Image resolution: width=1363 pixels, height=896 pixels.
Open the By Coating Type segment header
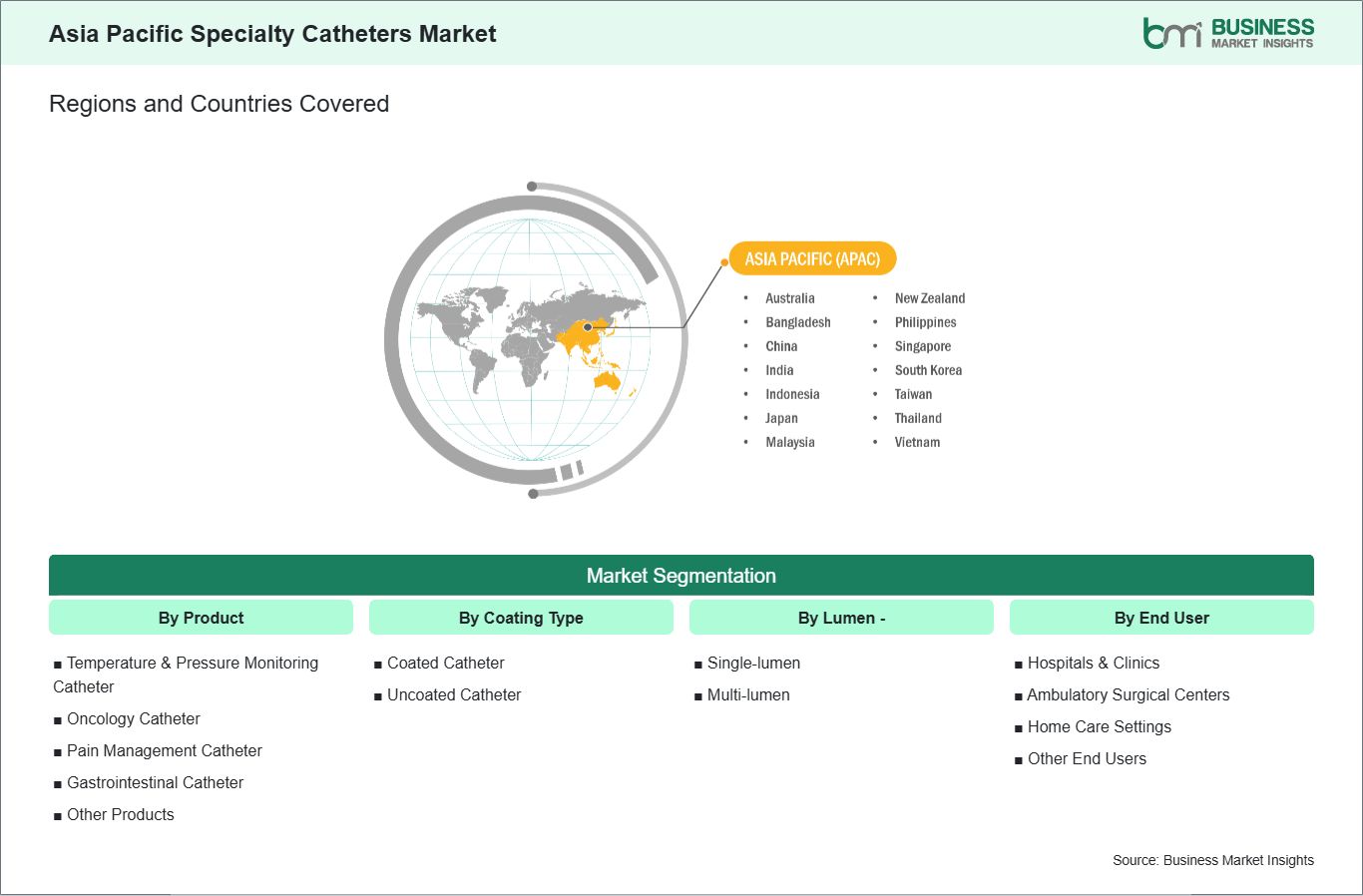pos(521,618)
